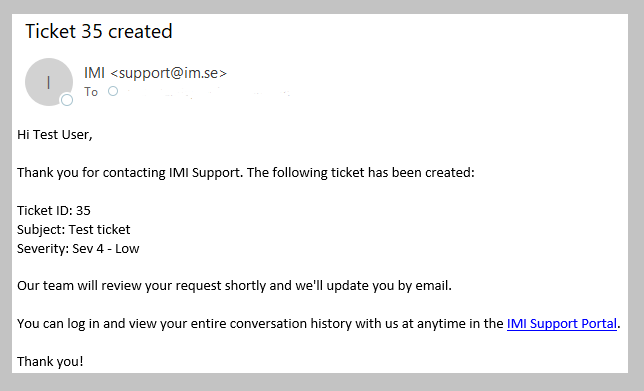Image resolution: width=644 pixels, height=391 pixels.
Task: Click the sender avatar with letter I
Action: pos(49,82)
